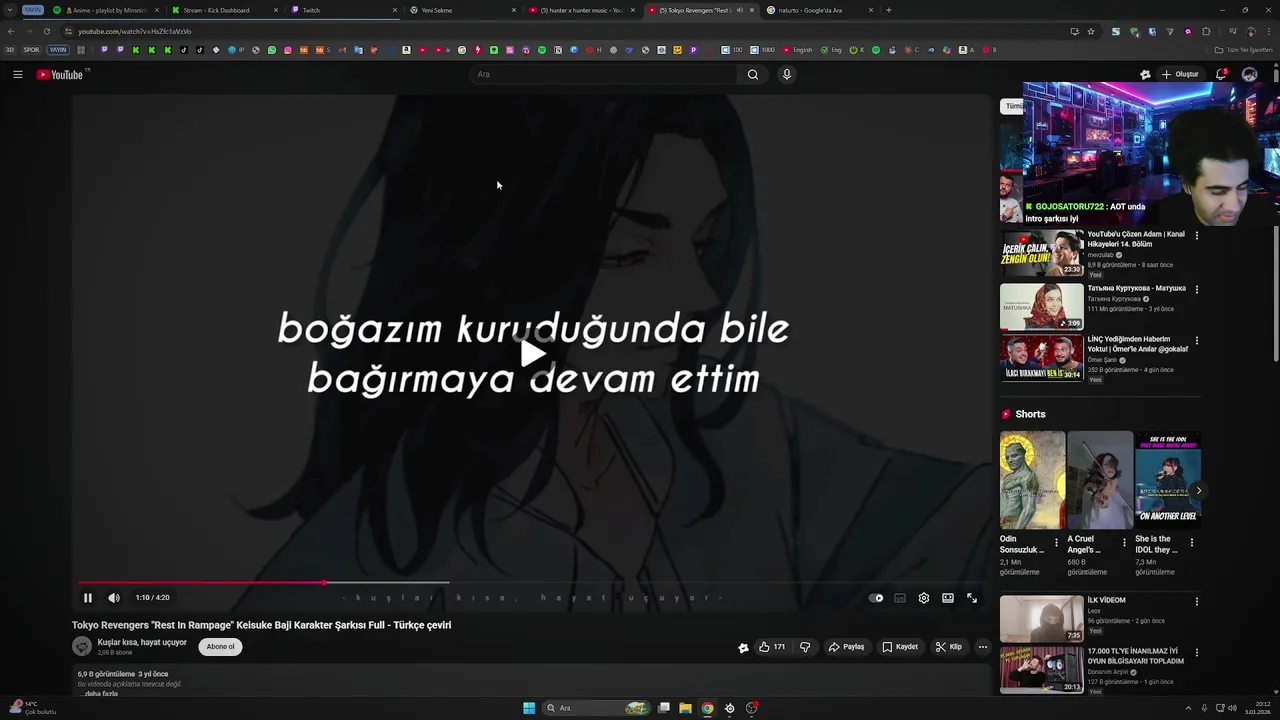Select the Tümü filter chip in sidebar
This screenshot has height=720, width=1280.
pos(1013,106)
